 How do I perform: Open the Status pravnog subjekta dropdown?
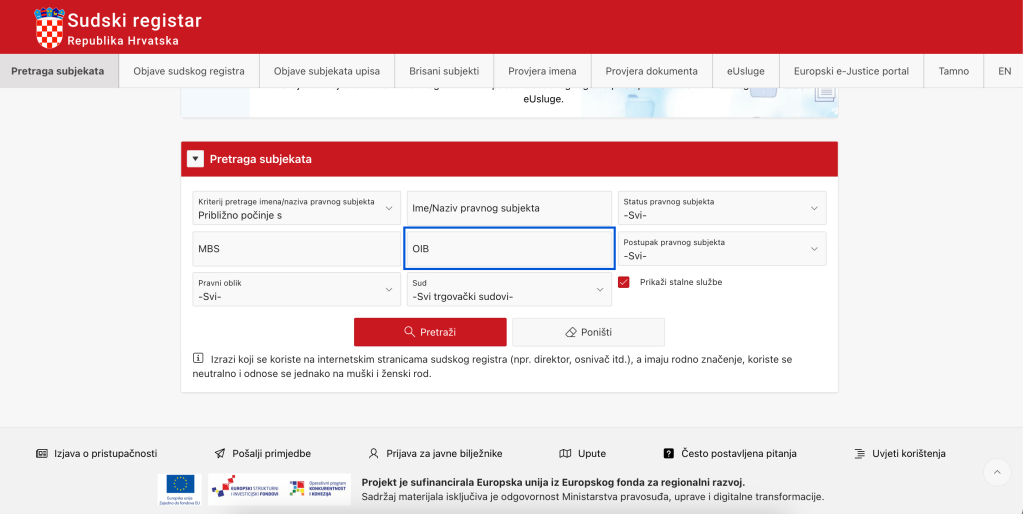click(722, 208)
